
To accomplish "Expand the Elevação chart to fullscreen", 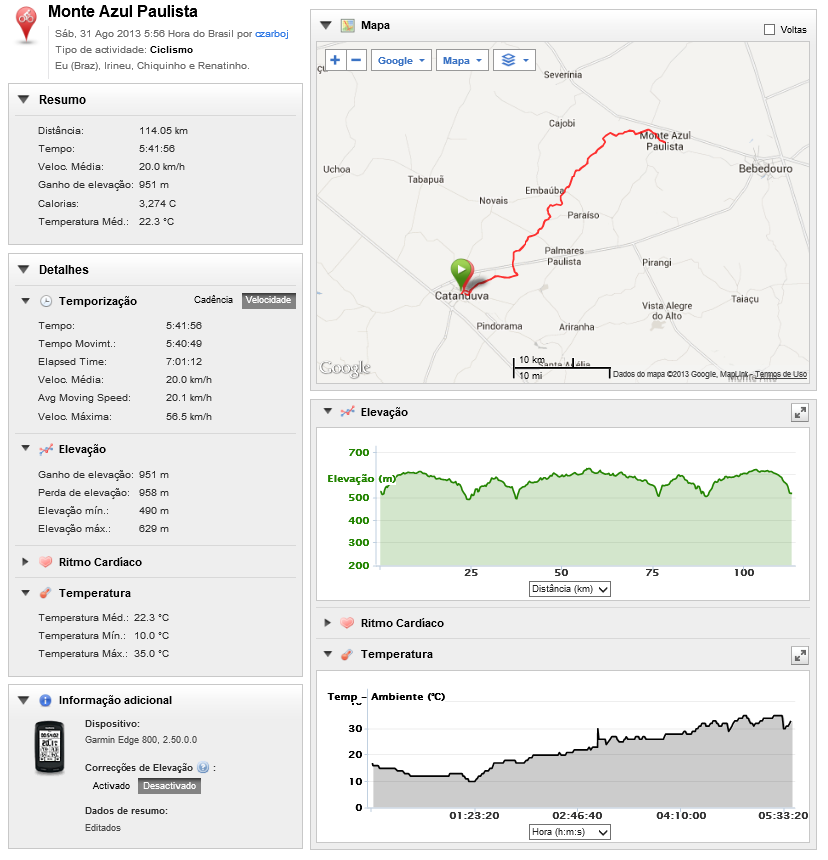I will (799, 412).
